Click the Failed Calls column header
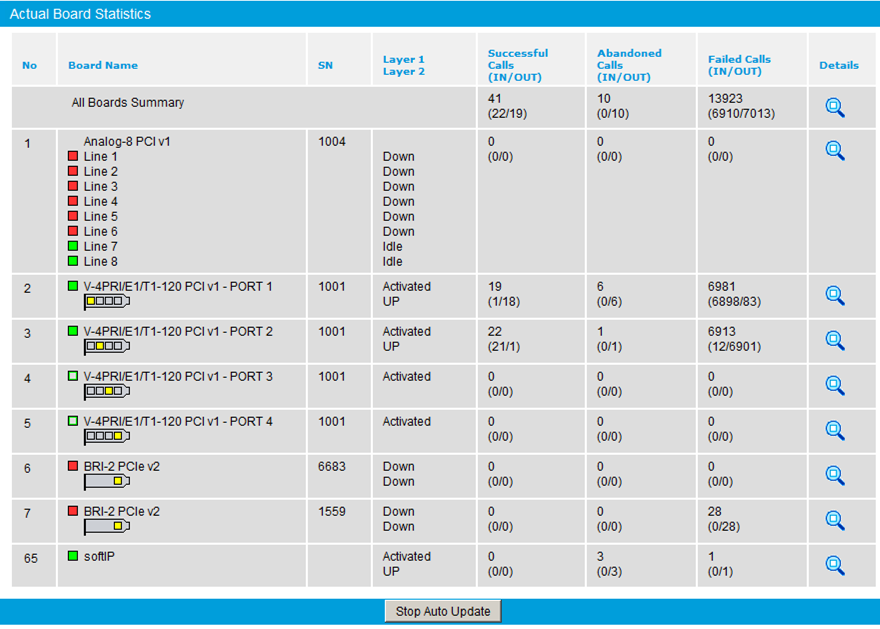 739,65
